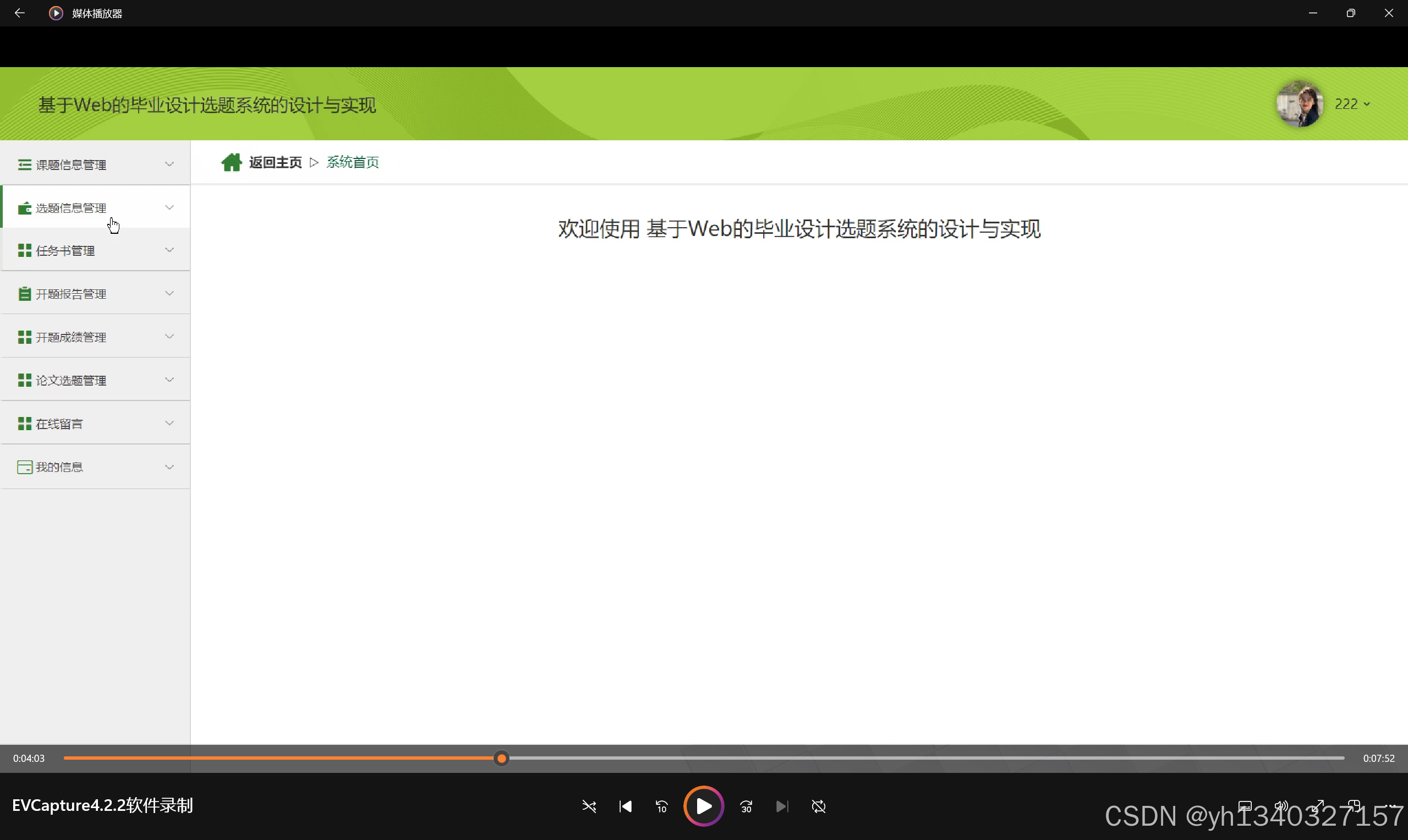The image size is (1408, 840).
Task: Click the 开题成绩管理 grid icon
Action: [24, 337]
